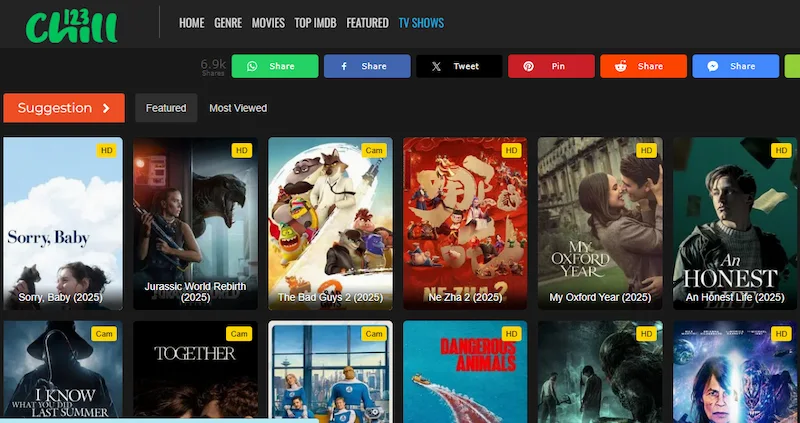800x423 pixels.
Task: Share via the Messenger Share button
Action: pos(736,66)
